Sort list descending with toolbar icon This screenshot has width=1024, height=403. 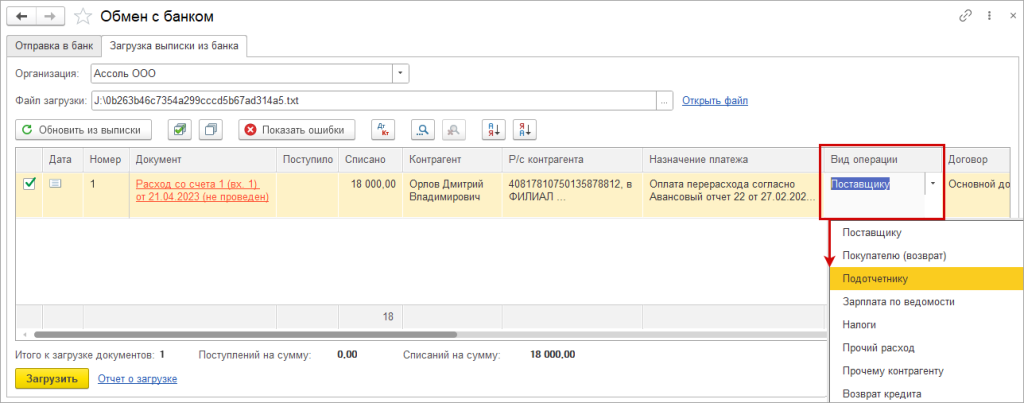coord(525,129)
